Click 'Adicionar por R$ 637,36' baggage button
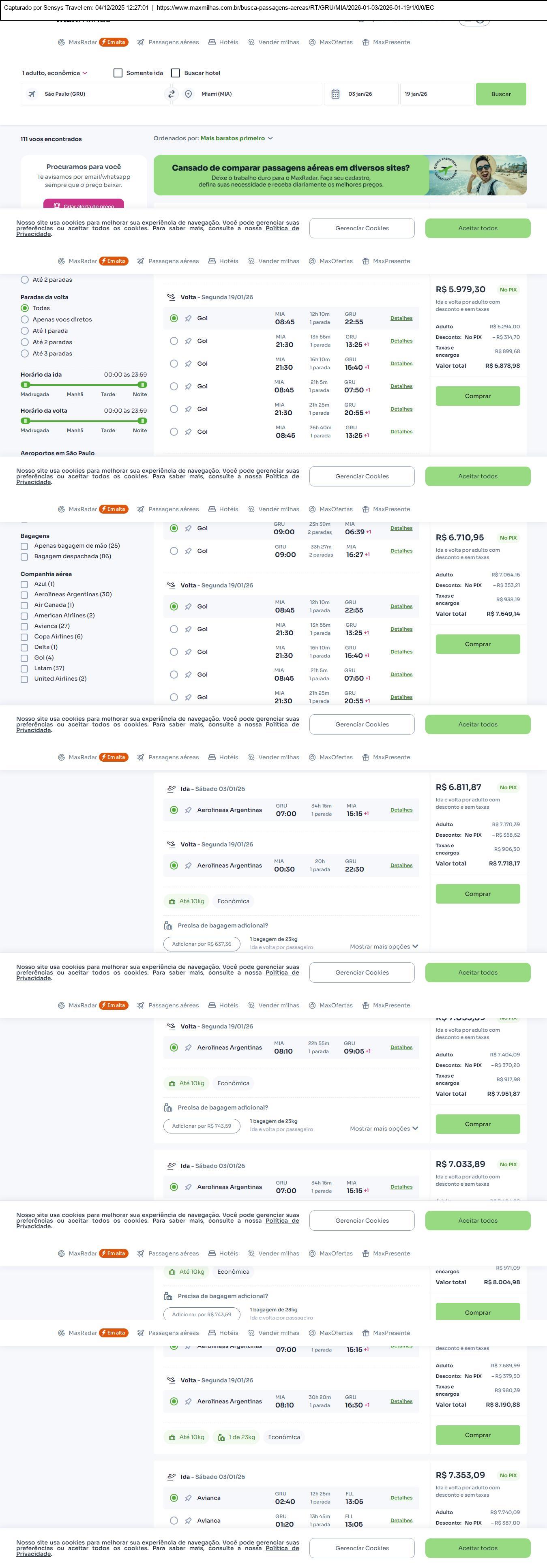The image size is (547, 1568). click(x=202, y=944)
